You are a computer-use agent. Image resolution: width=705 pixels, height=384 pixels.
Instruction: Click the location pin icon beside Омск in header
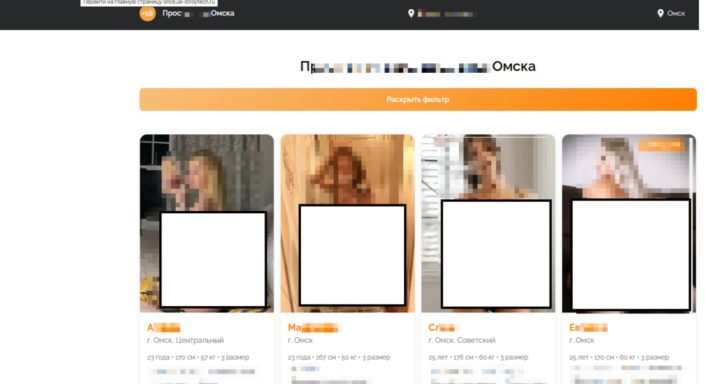pos(660,13)
